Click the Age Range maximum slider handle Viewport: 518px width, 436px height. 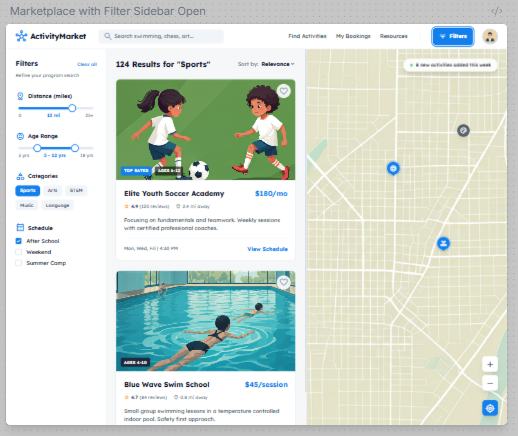point(75,148)
